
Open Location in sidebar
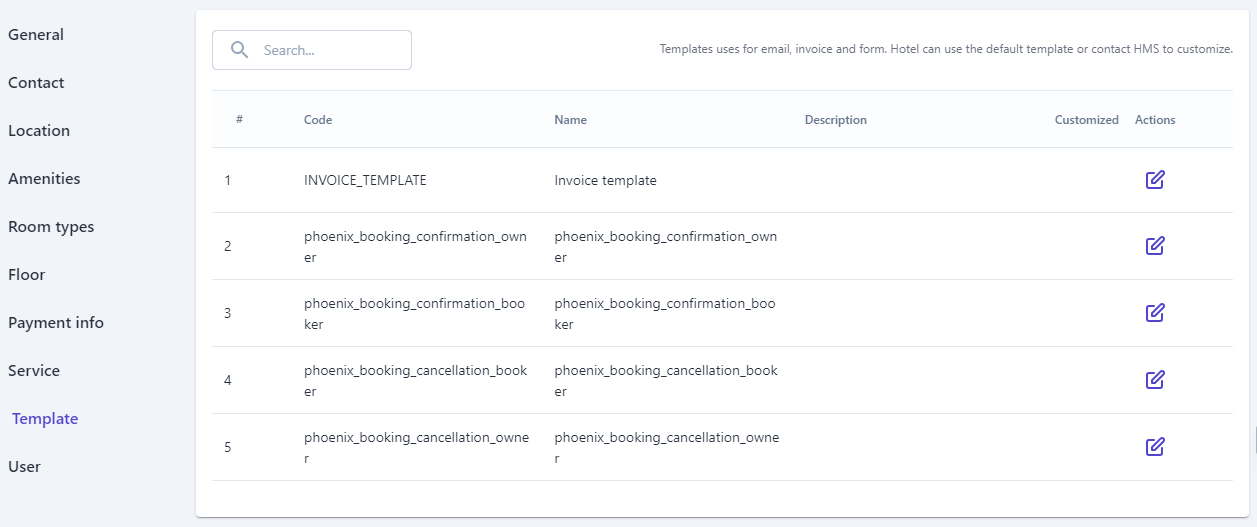39,131
